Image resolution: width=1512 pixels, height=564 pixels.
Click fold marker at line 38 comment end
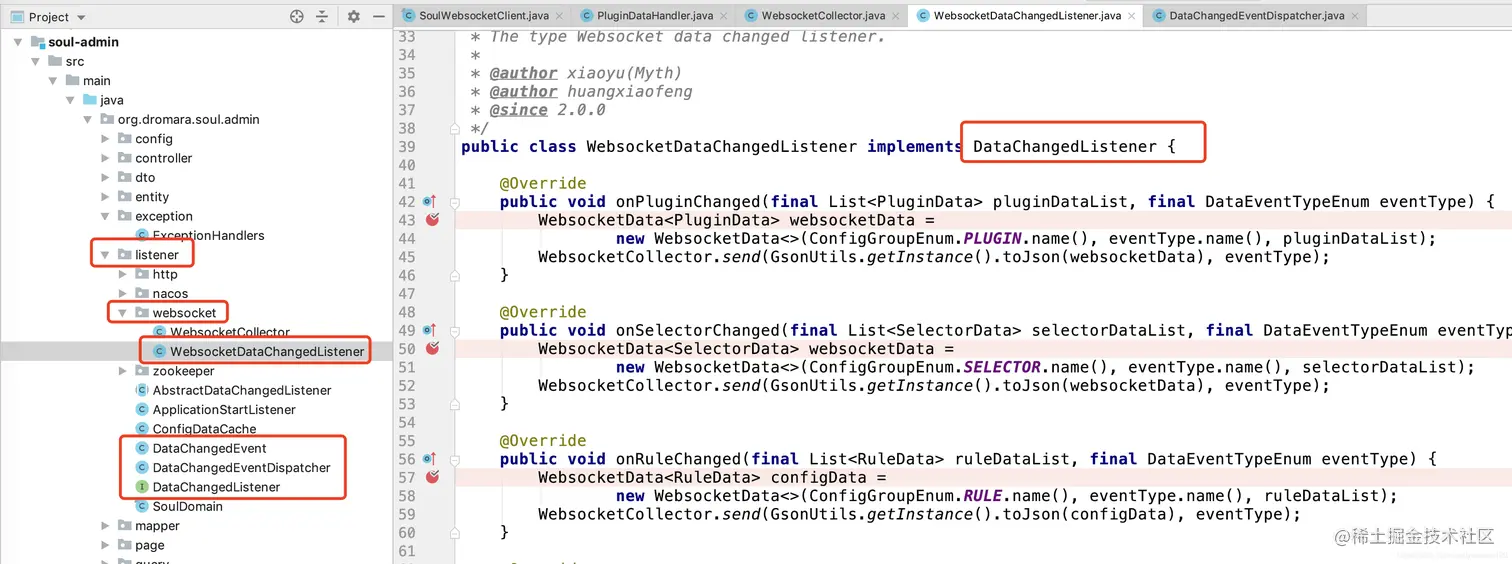[x=454, y=128]
